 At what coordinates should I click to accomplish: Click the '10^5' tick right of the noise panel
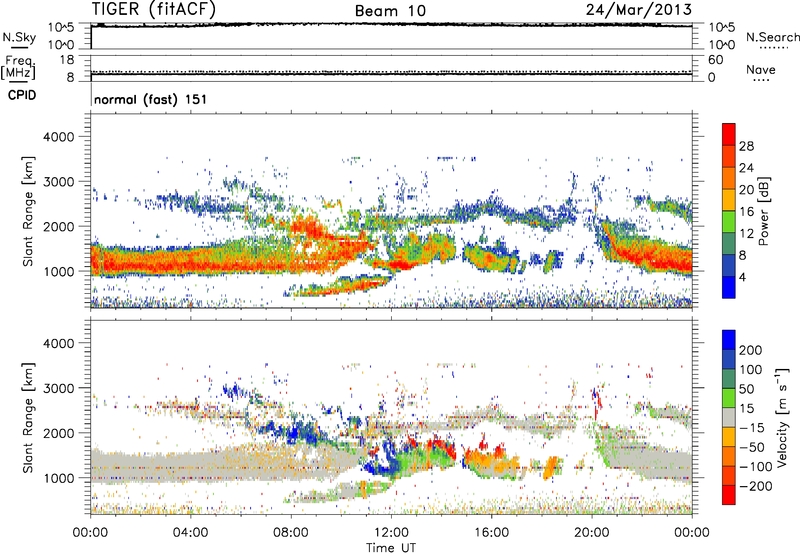(722, 28)
